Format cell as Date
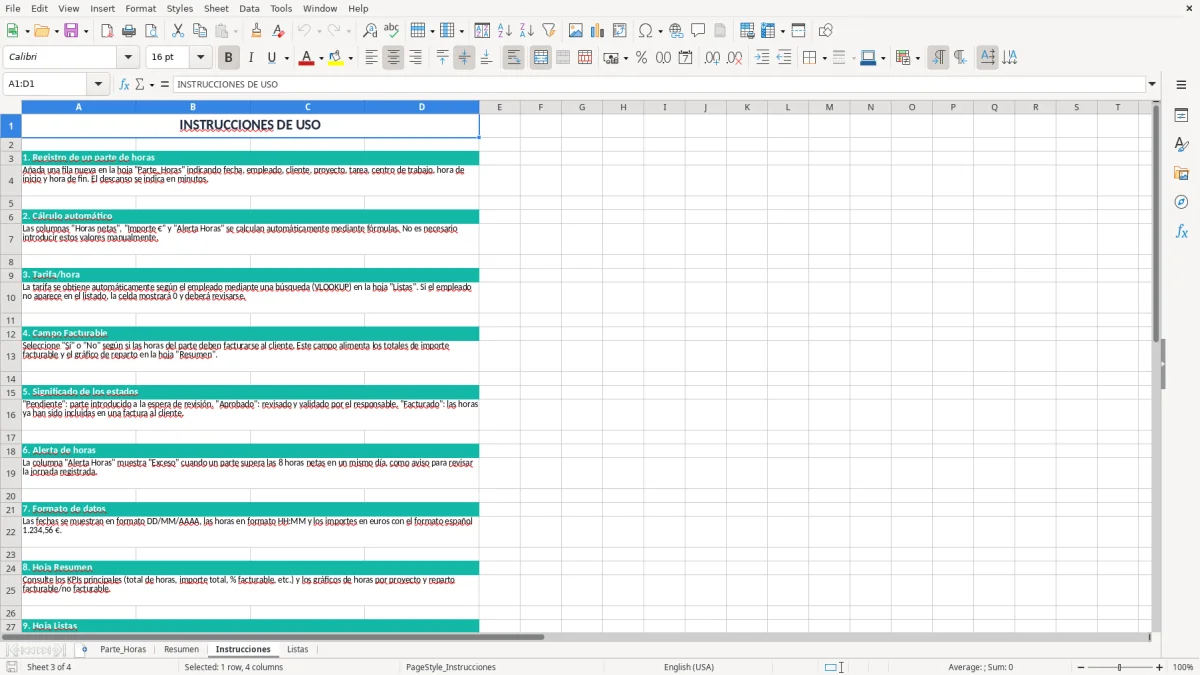Screen dimensions: 1200x675 coord(685,58)
